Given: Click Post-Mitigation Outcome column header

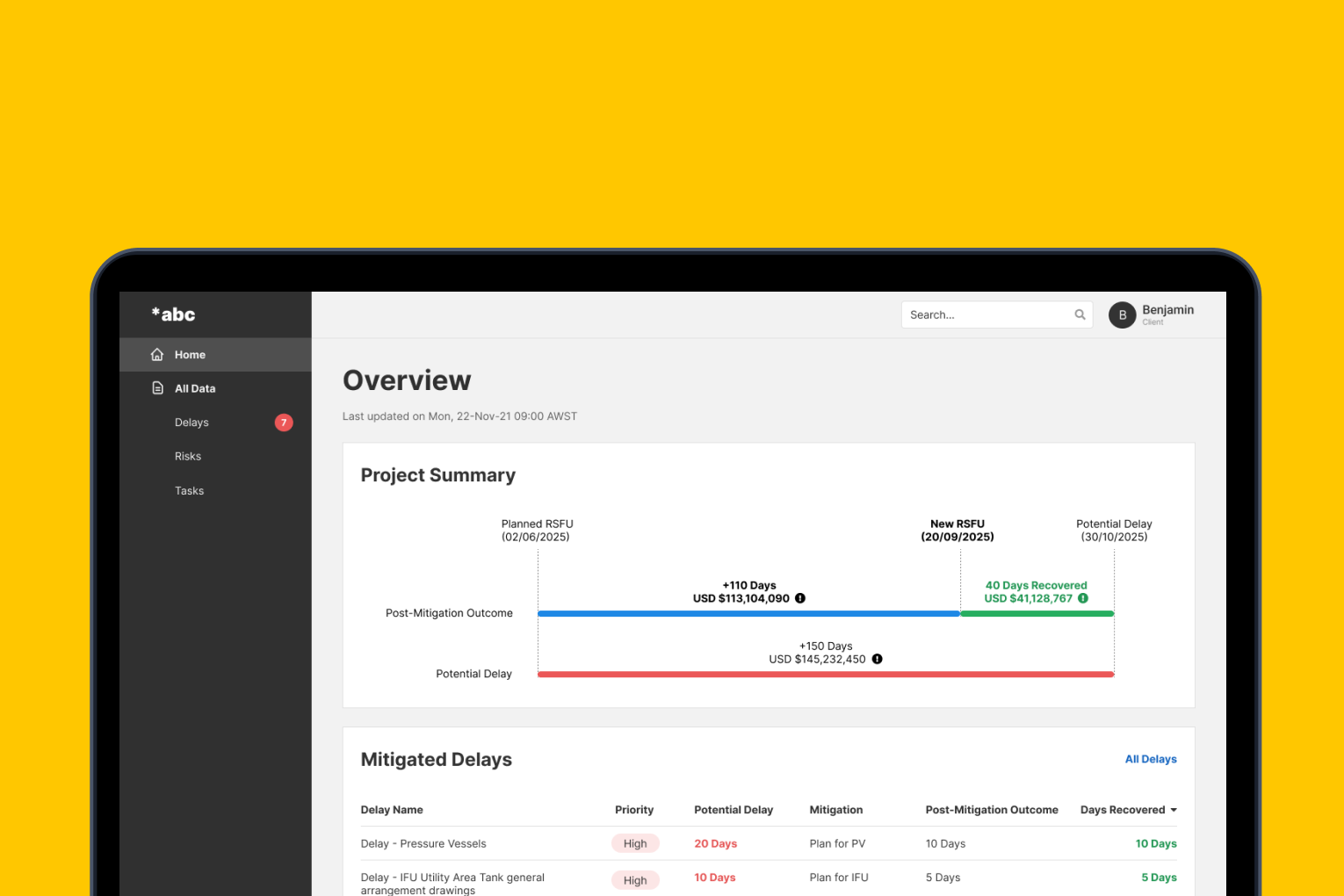Looking at the screenshot, I should pyautogui.click(x=992, y=810).
